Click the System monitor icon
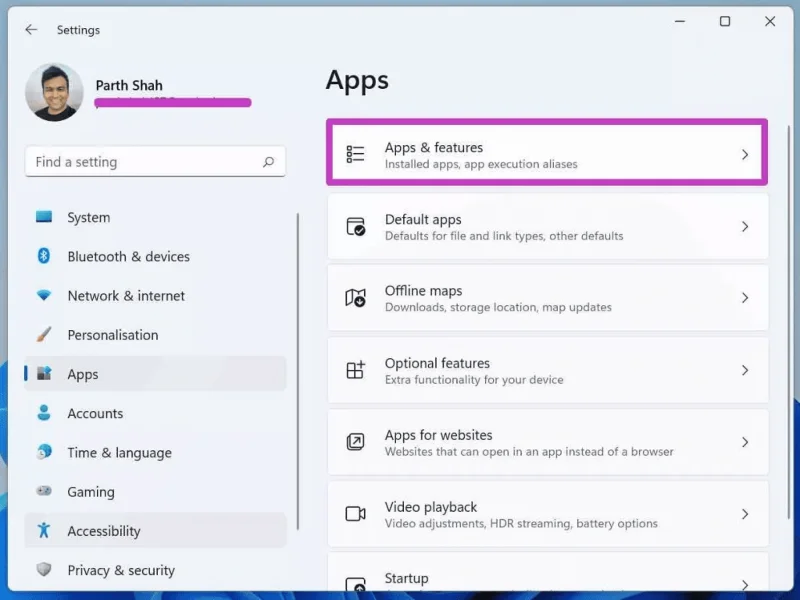Screen dimensions: 800x600 (x=44, y=217)
